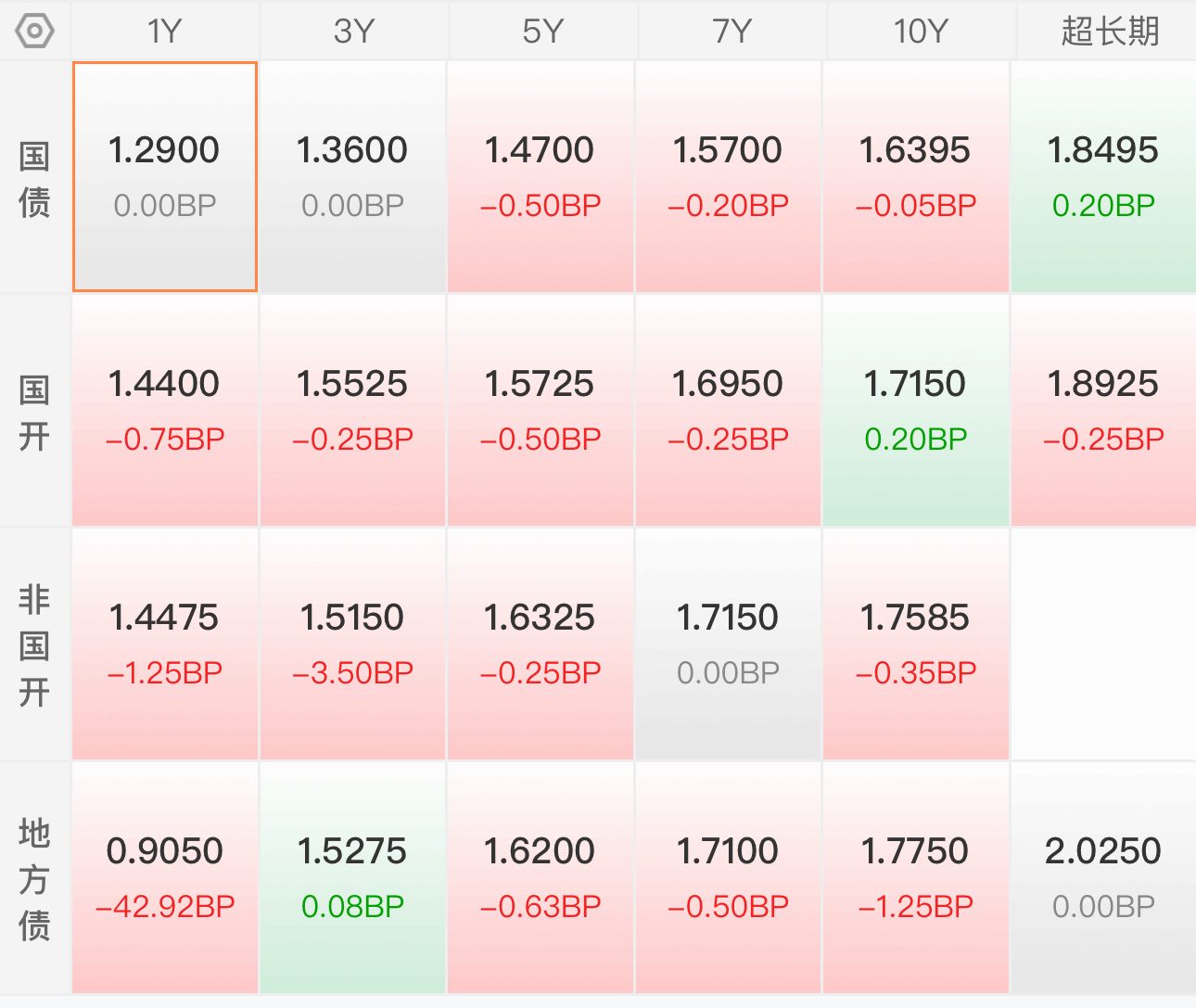This screenshot has width=1196, height=1008.
Task: Open the 国债 10Y cell showing 1.6395
Action: pyautogui.click(x=915, y=177)
